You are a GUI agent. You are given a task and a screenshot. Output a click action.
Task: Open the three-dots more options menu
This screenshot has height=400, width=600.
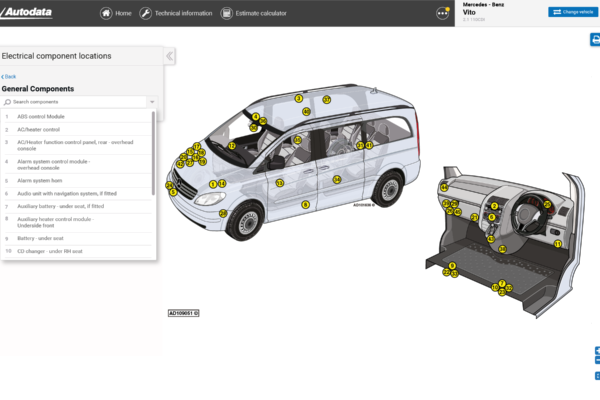(x=443, y=14)
